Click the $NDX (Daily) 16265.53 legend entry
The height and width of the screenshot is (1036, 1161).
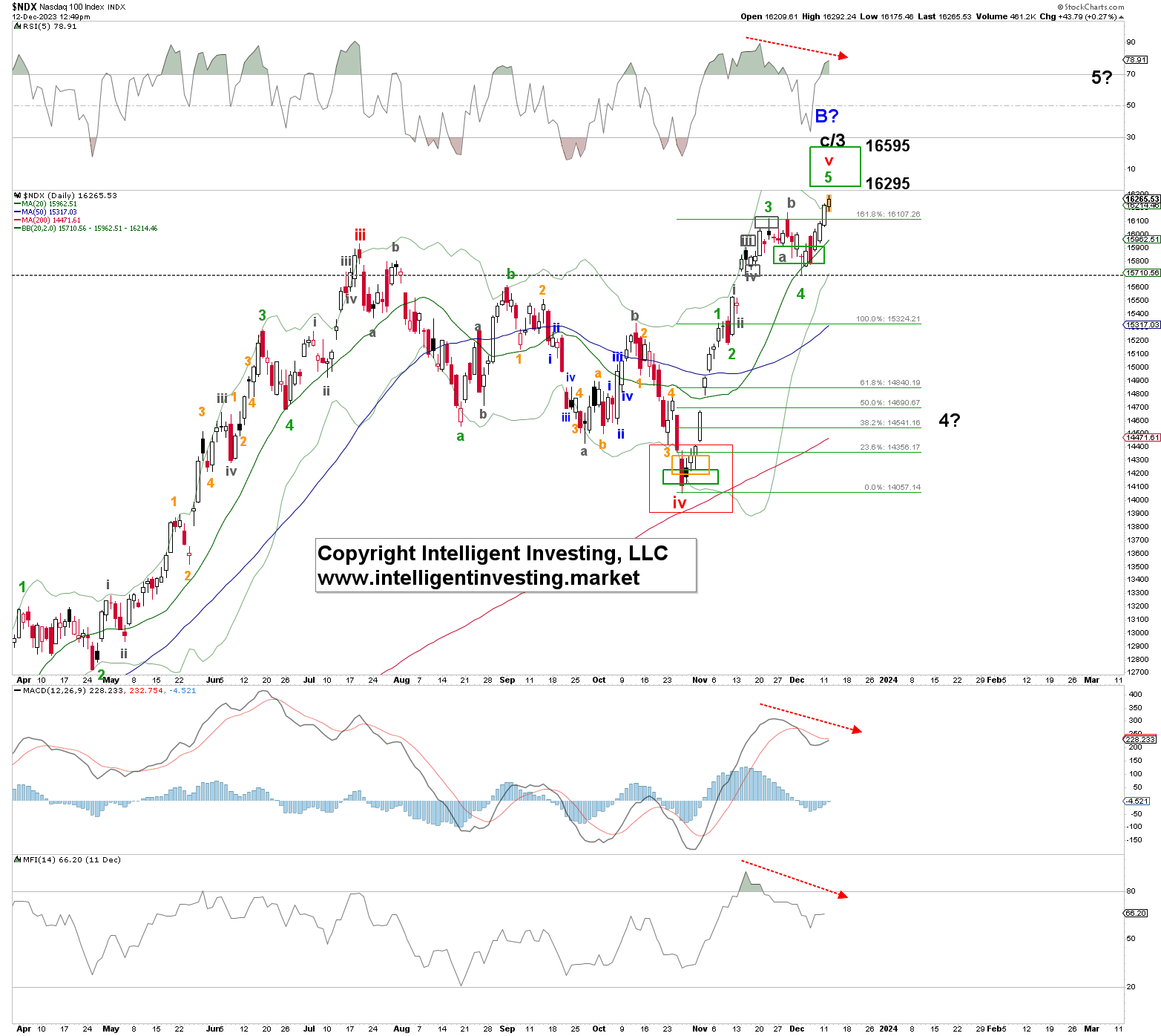point(65,196)
